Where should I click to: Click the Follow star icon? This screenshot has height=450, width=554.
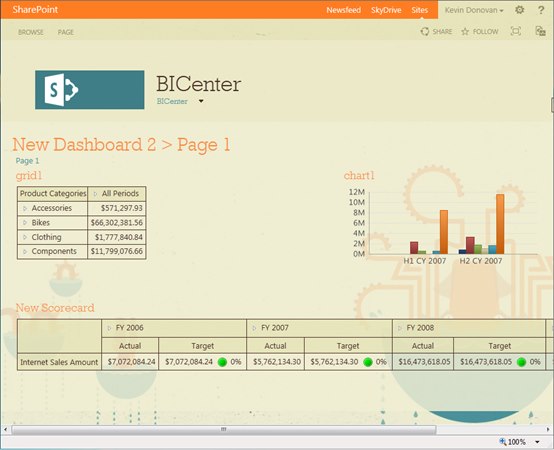465,32
